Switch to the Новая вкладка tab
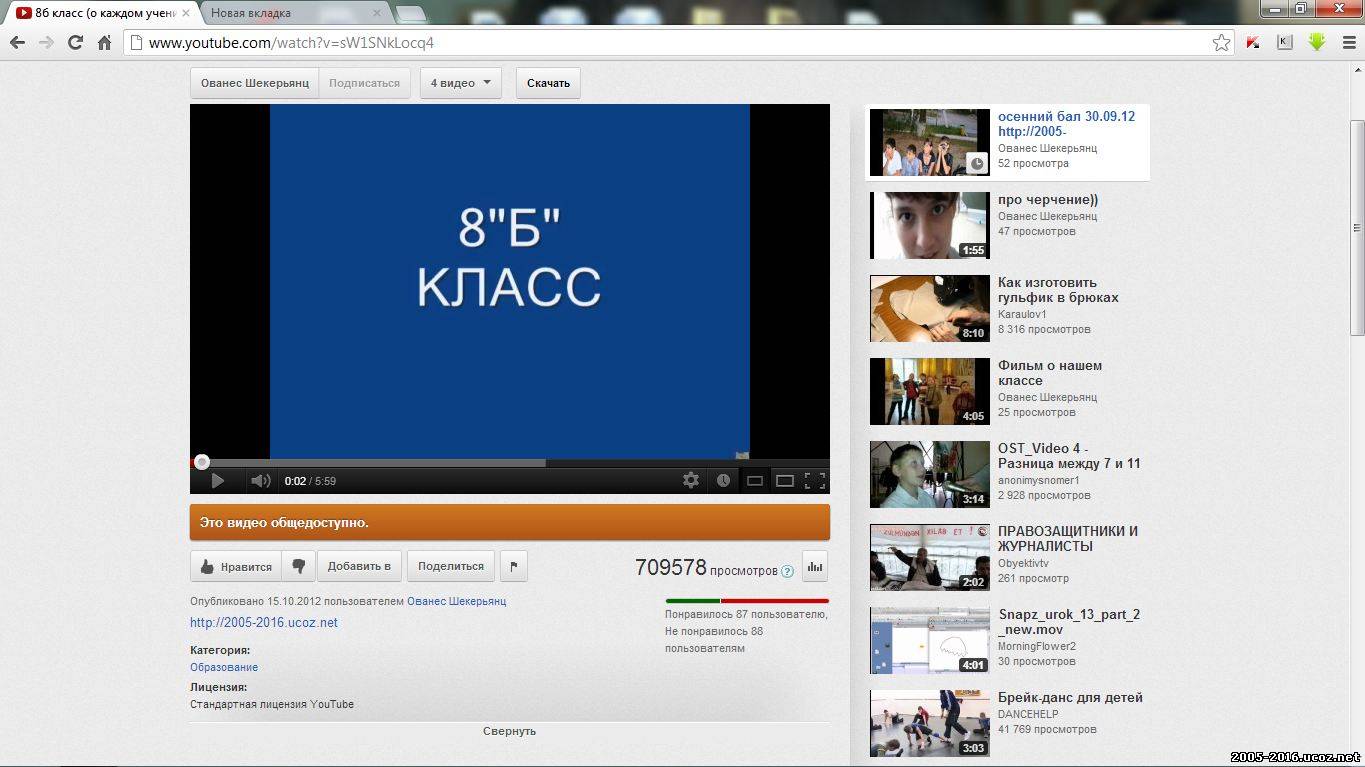This screenshot has height=767, width=1365. pyautogui.click(x=290, y=13)
